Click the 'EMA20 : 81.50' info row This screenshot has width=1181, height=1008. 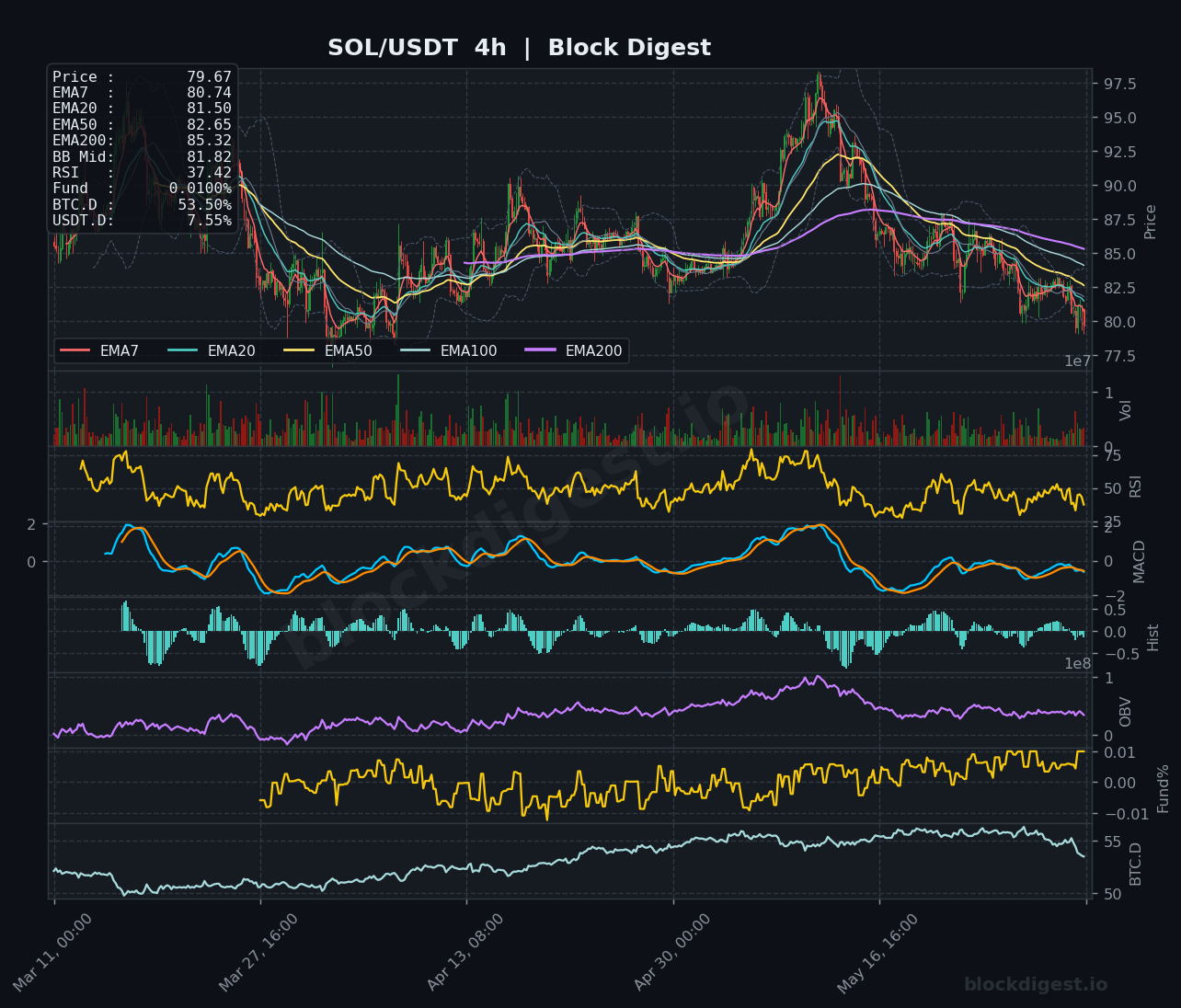coord(142,109)
